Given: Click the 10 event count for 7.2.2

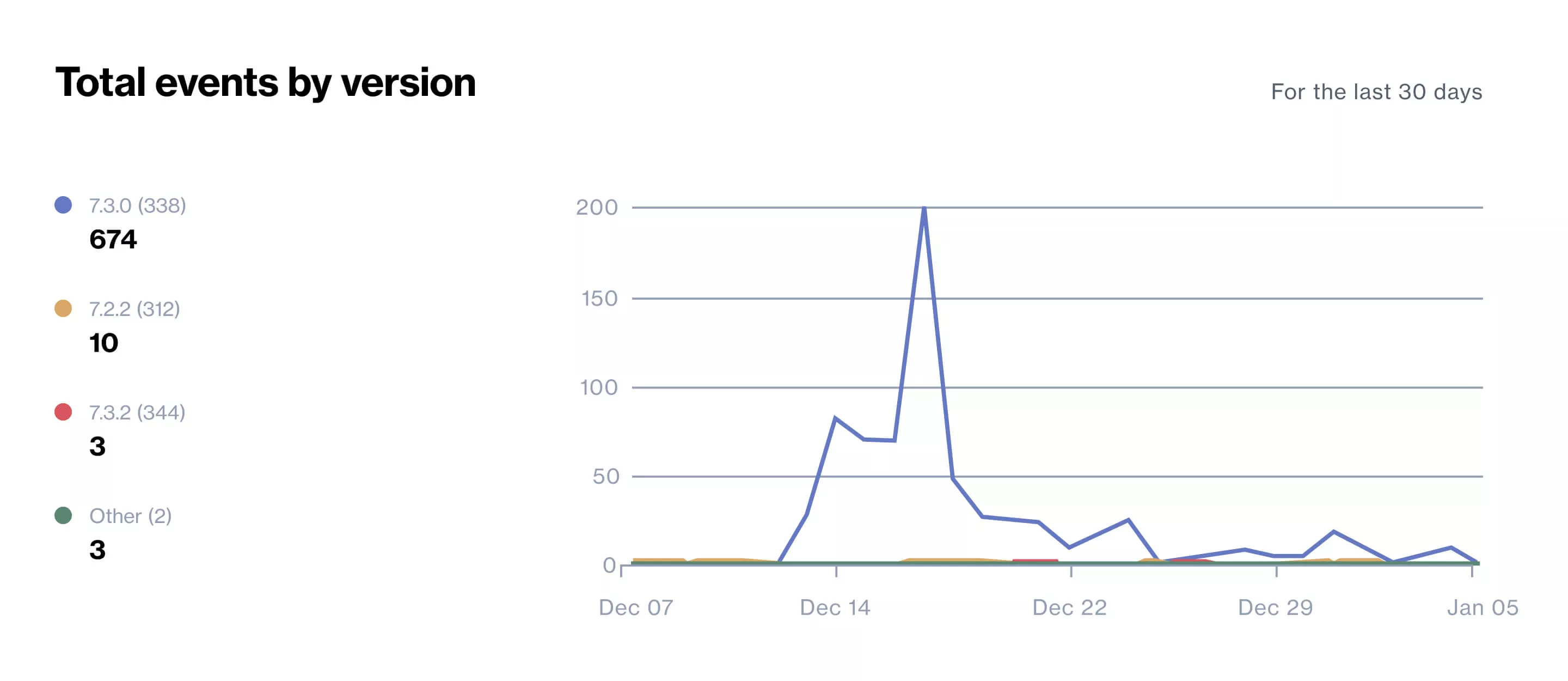Looking at the screenshot, I should tap(103, 343).
